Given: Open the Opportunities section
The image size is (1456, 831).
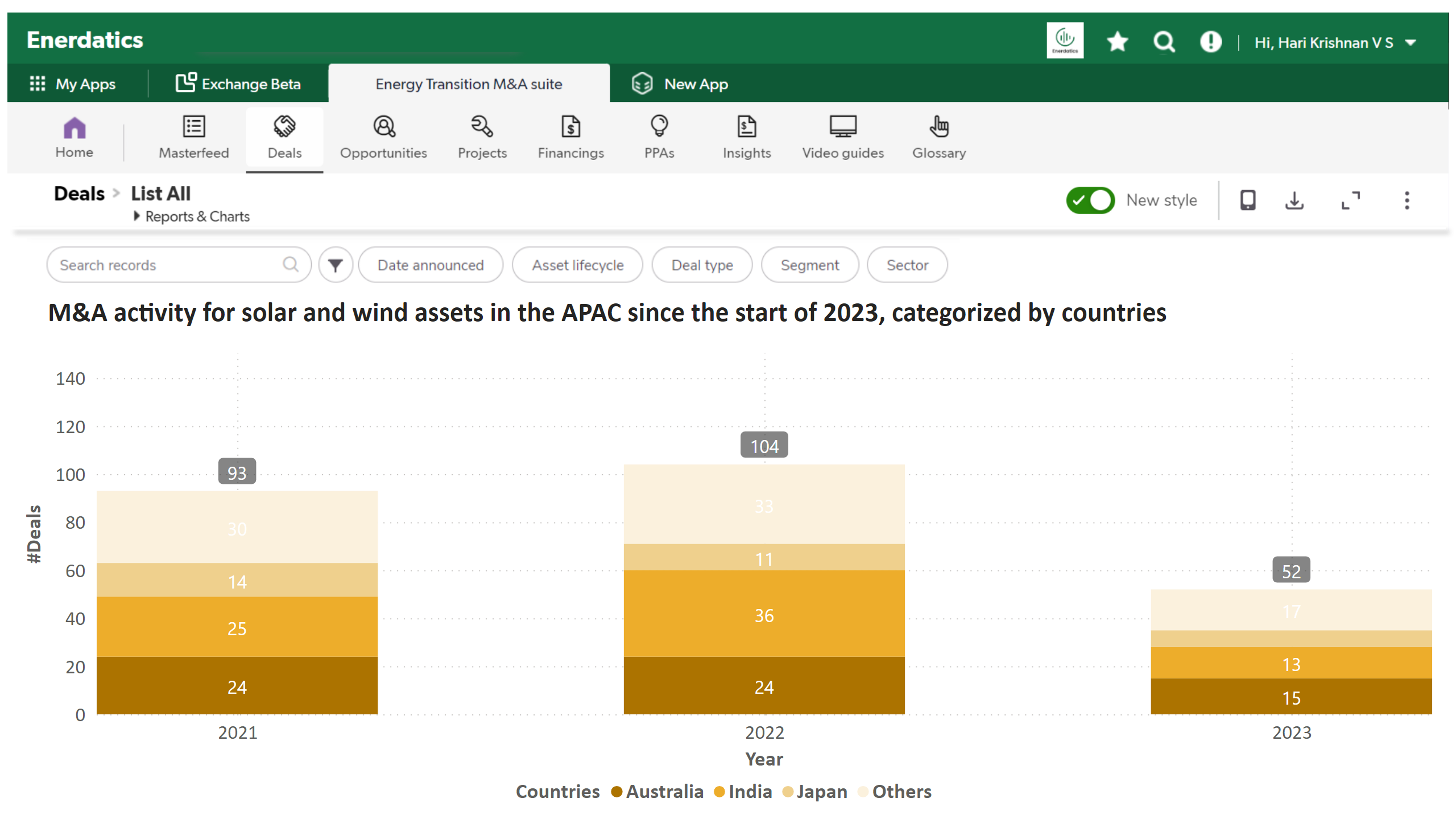Looking at the screenshot, I should point(383,138).
